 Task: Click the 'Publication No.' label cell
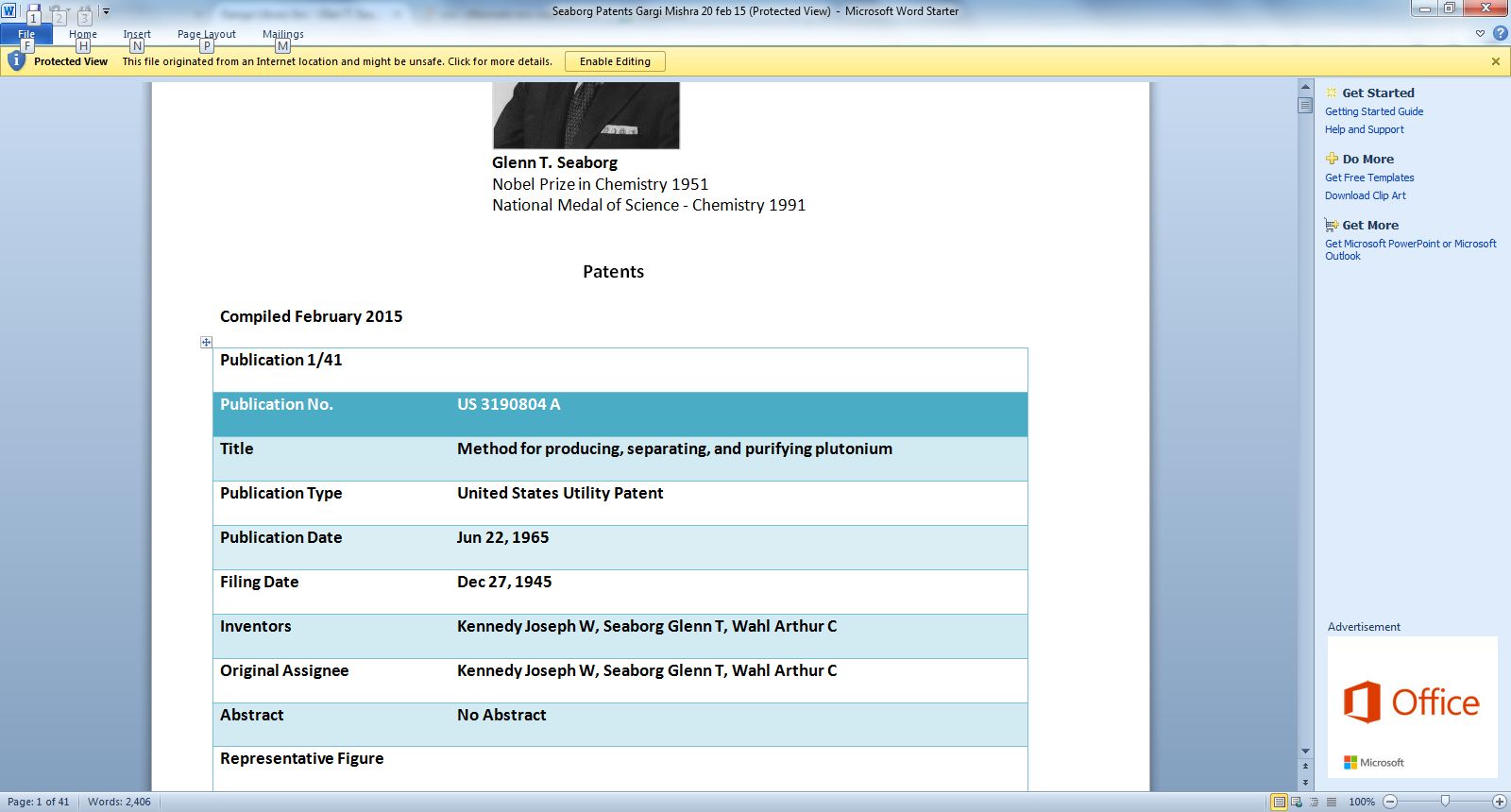tap(331, 414)
